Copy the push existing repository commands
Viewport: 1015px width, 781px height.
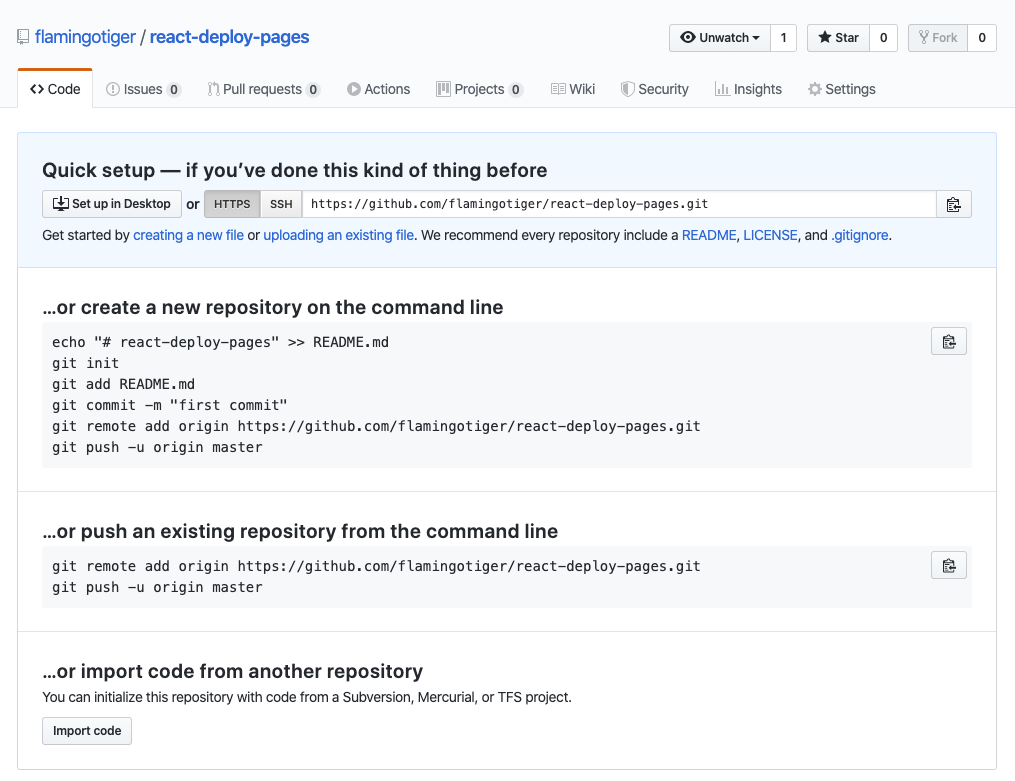(948, 565)
